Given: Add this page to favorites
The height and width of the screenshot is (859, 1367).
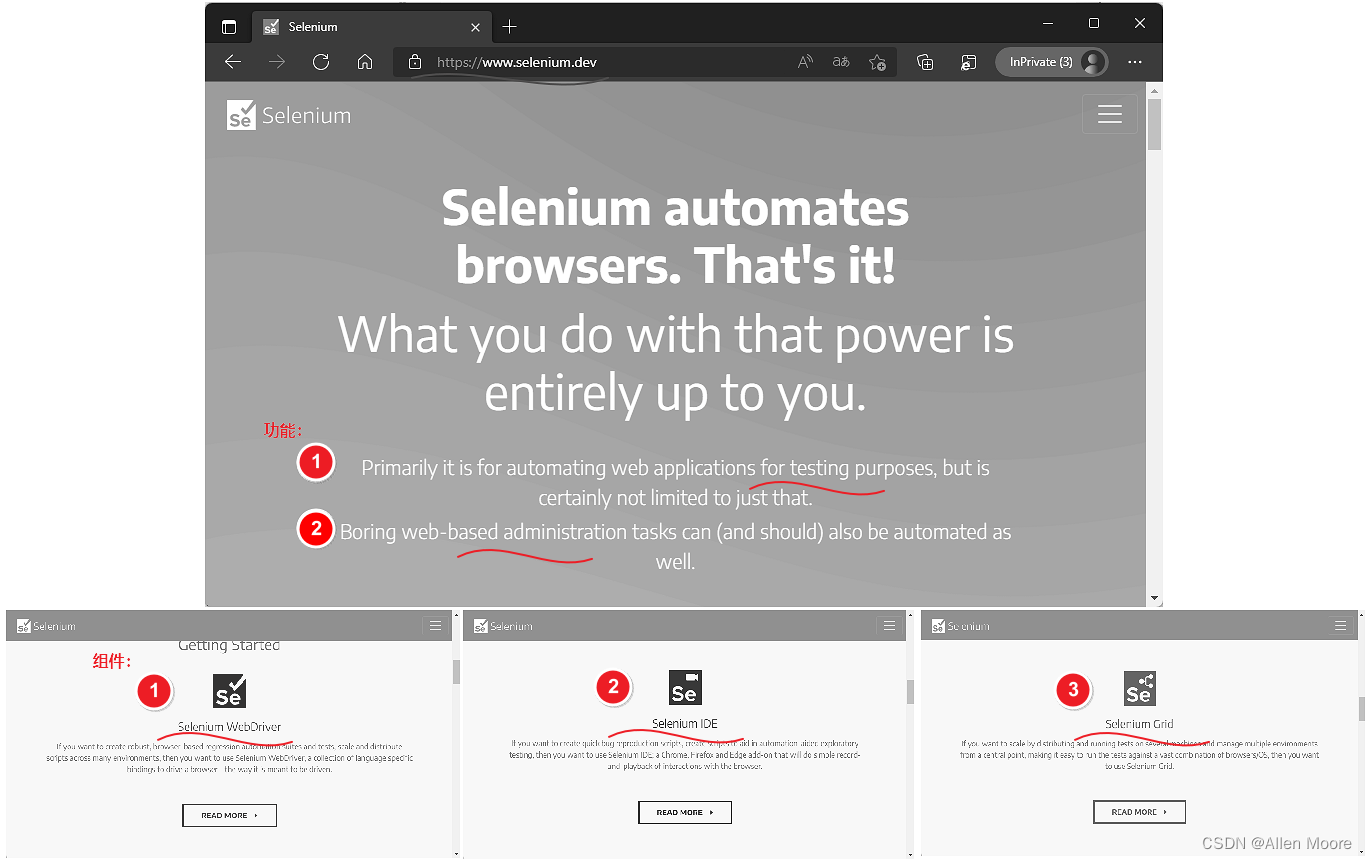Looking at the screenshot, I should 877,62.
